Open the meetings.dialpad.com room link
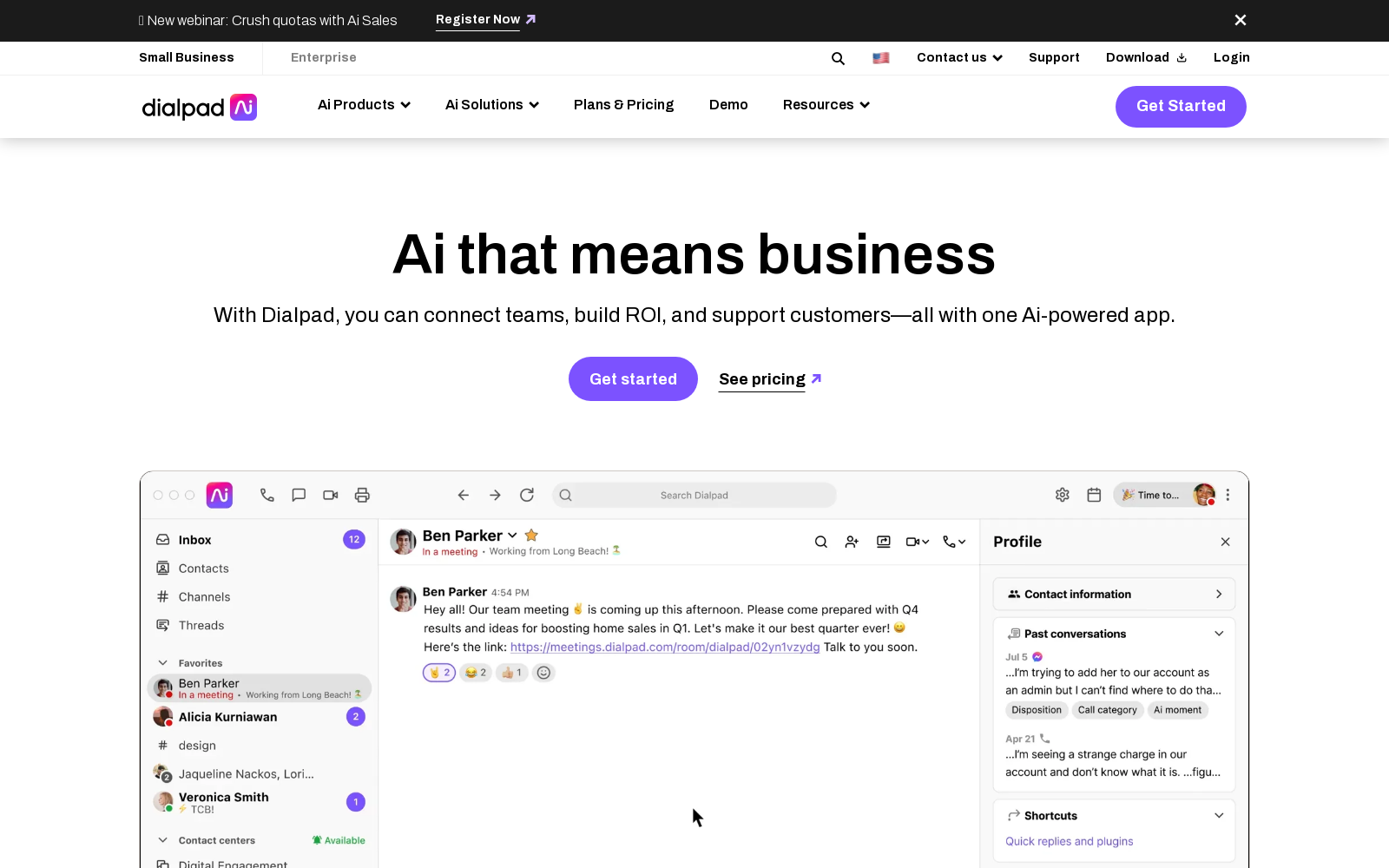 (x=665, y=648)
